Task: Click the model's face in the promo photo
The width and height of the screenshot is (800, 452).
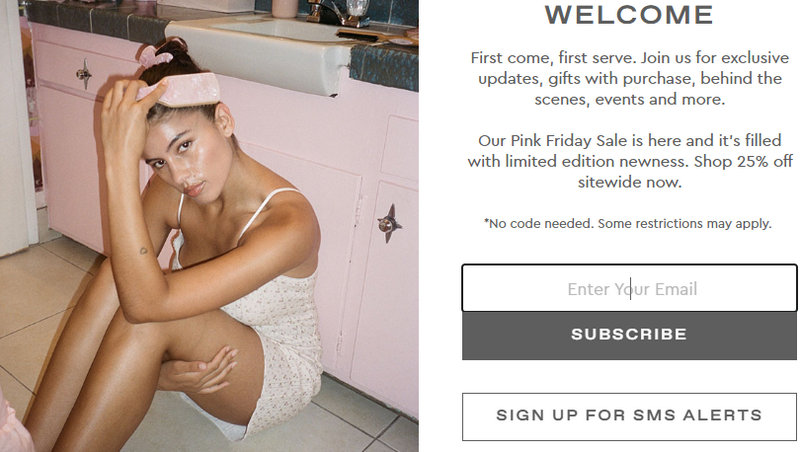Action: [x=186, y=156]
